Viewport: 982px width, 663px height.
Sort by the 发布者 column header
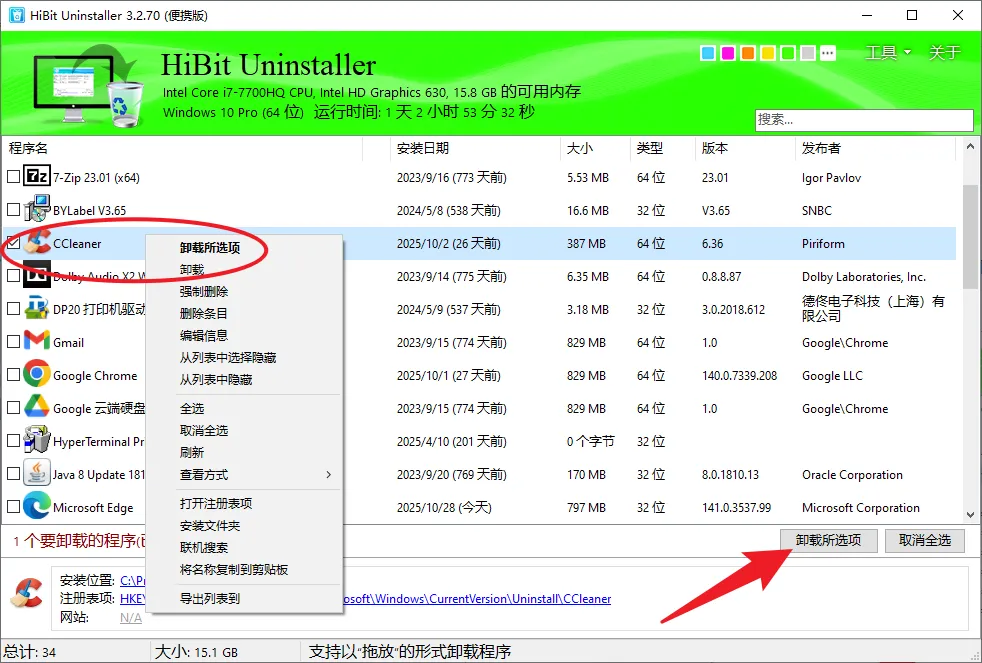[875, 148]
